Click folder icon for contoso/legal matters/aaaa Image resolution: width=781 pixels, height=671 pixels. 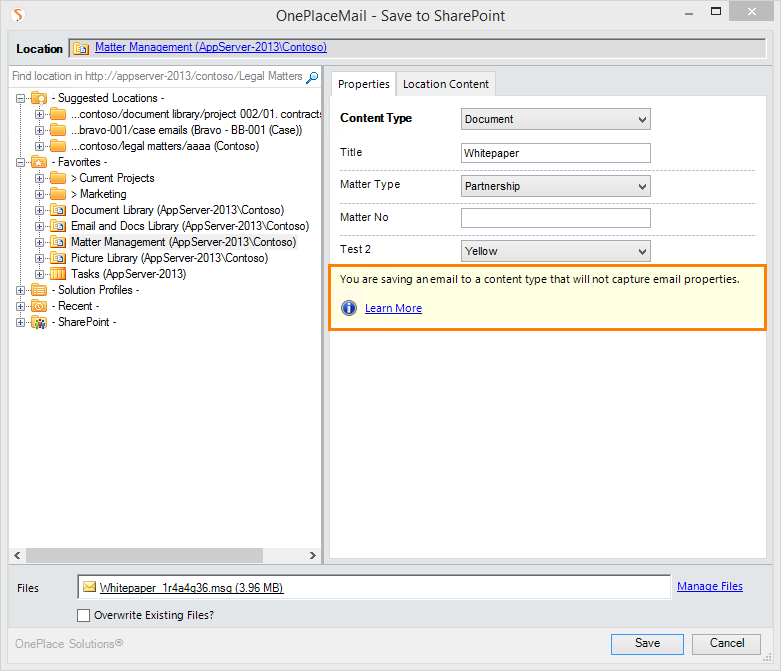[58, 146]
